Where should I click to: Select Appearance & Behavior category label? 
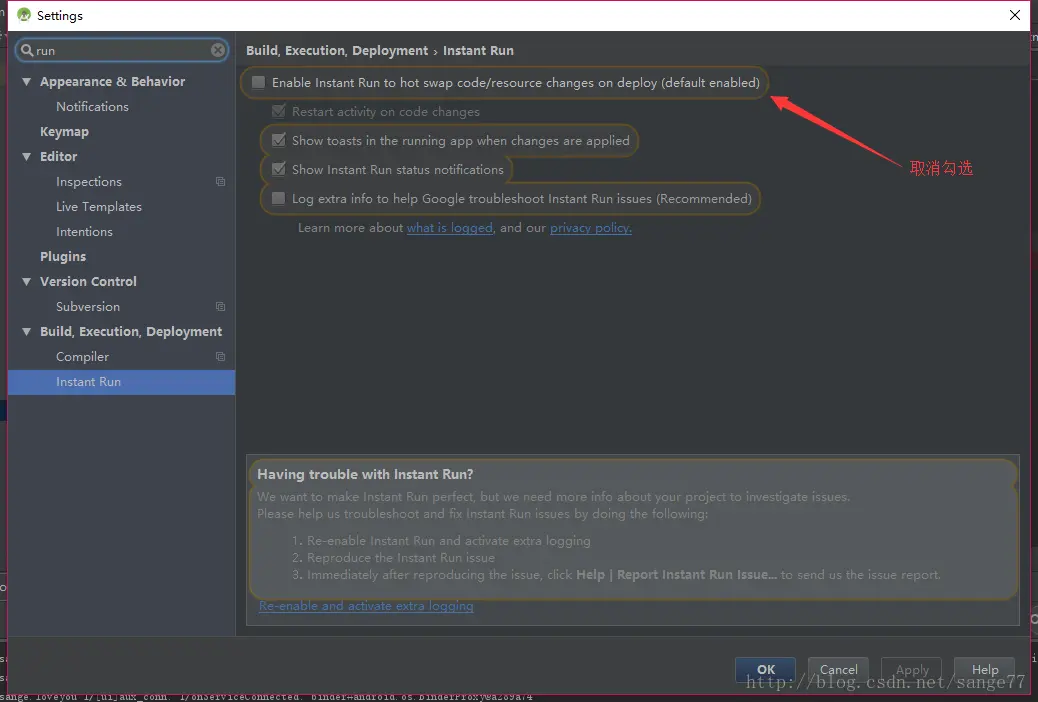click(x=113, y=81)
